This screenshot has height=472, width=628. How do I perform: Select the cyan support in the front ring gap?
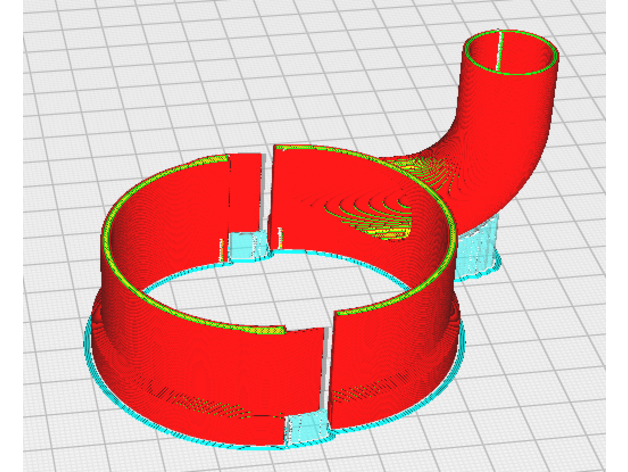click(x=307, y=428)
